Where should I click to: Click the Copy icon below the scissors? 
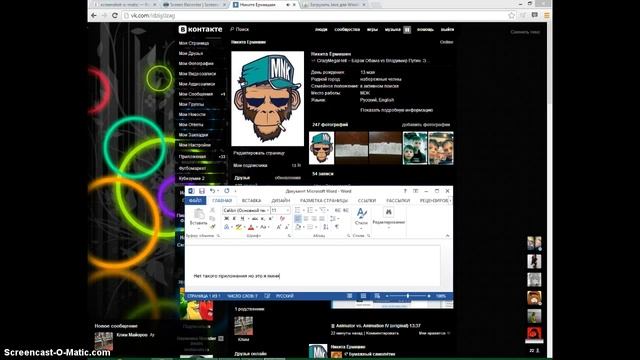pyautogui.click(x=212, y=218)
